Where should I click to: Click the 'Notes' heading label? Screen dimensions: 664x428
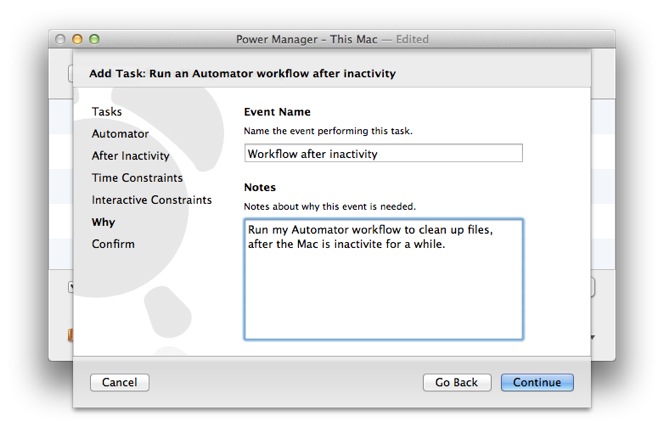[x=260, y=187]
